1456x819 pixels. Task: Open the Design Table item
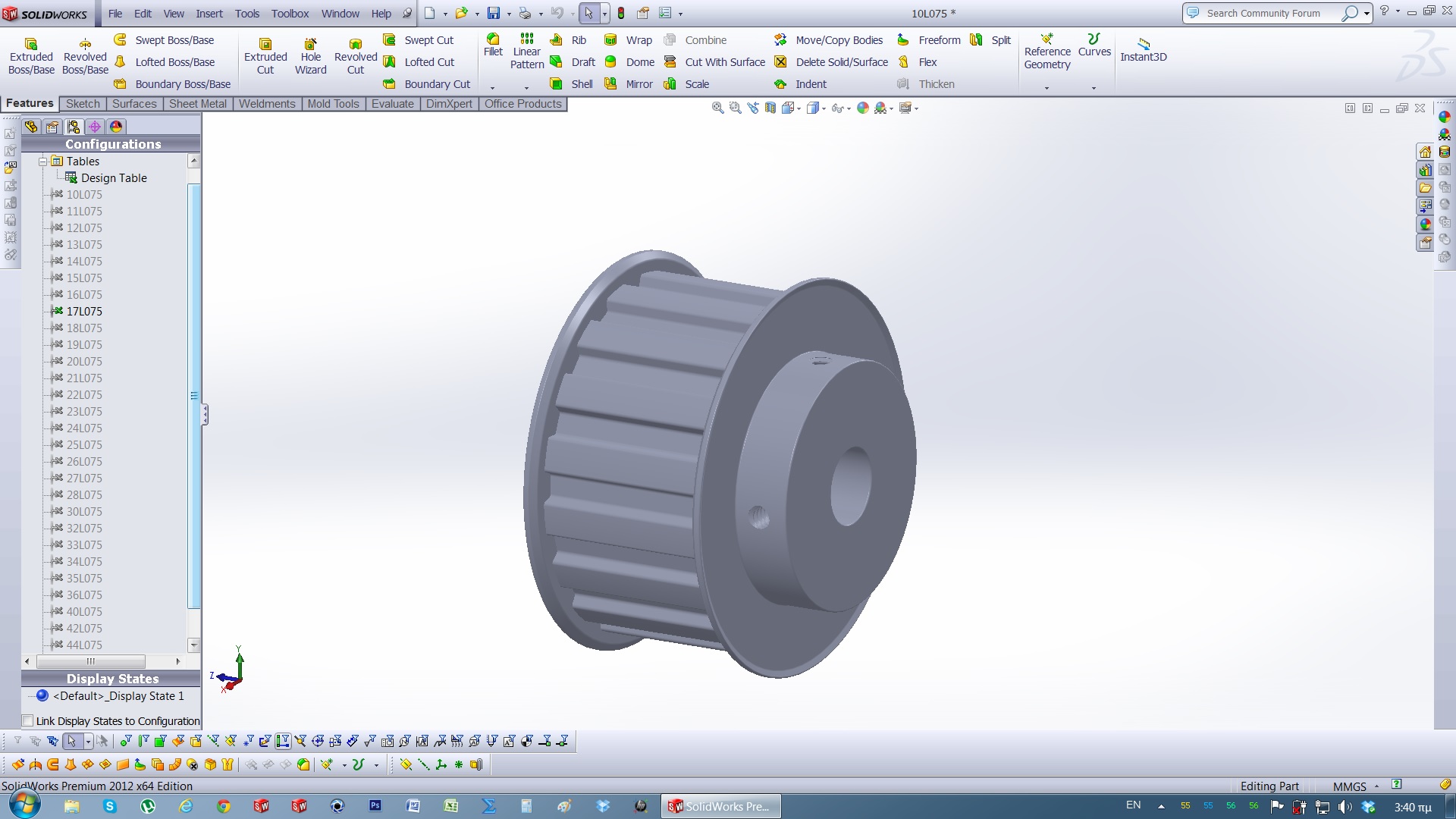click(x=106, y=178)
